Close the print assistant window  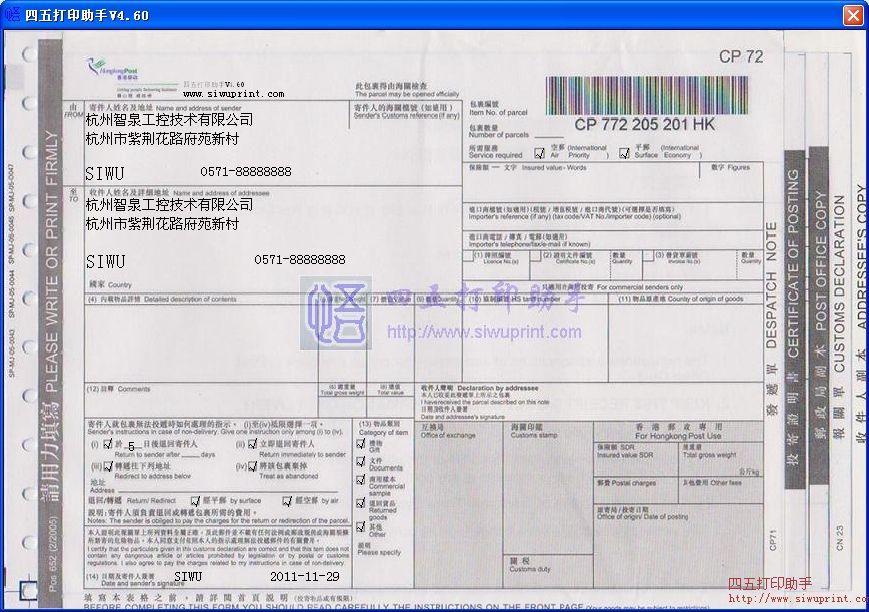click(x=852, y=14)
